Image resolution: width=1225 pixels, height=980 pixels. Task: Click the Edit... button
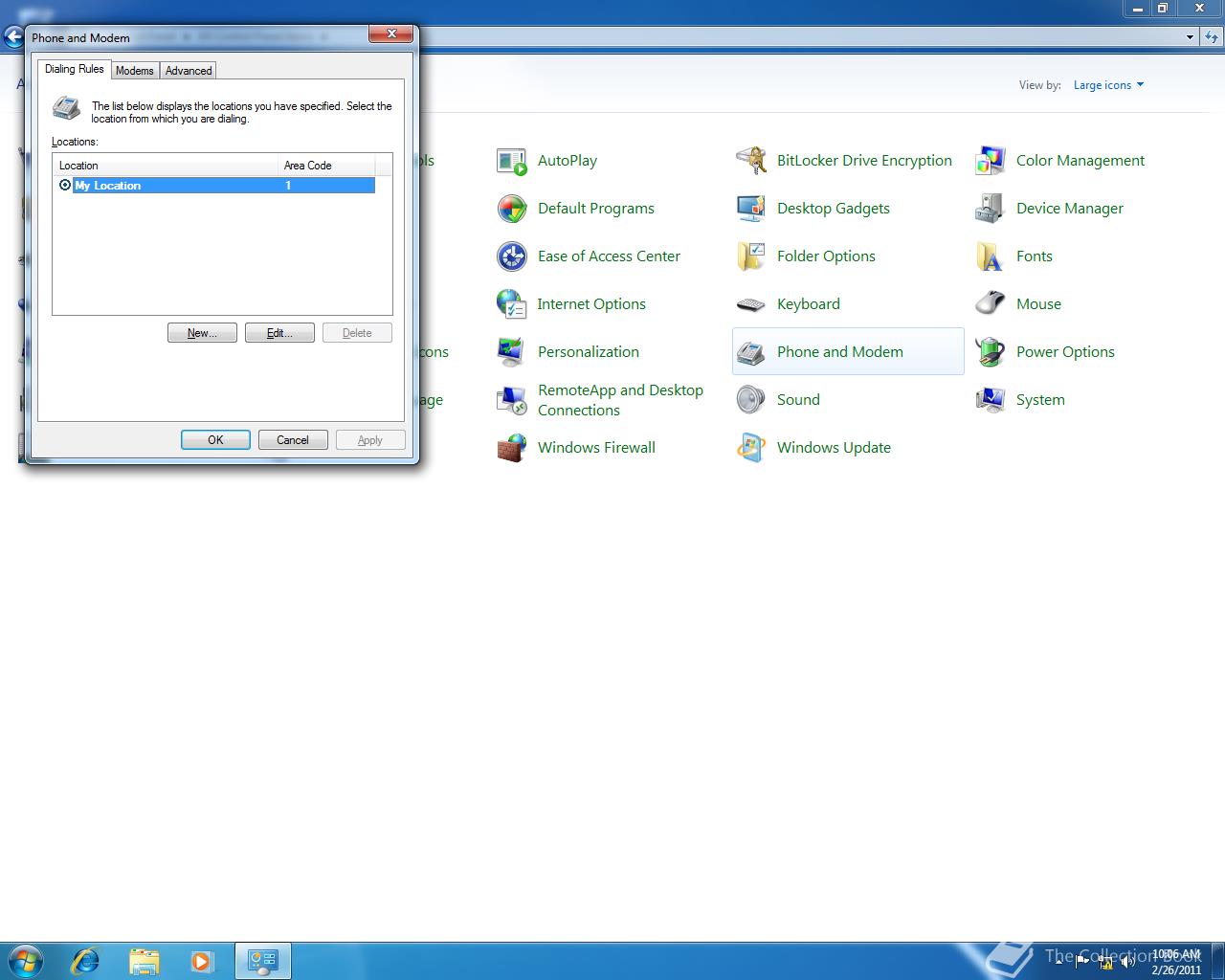click(x=279, y=333)
